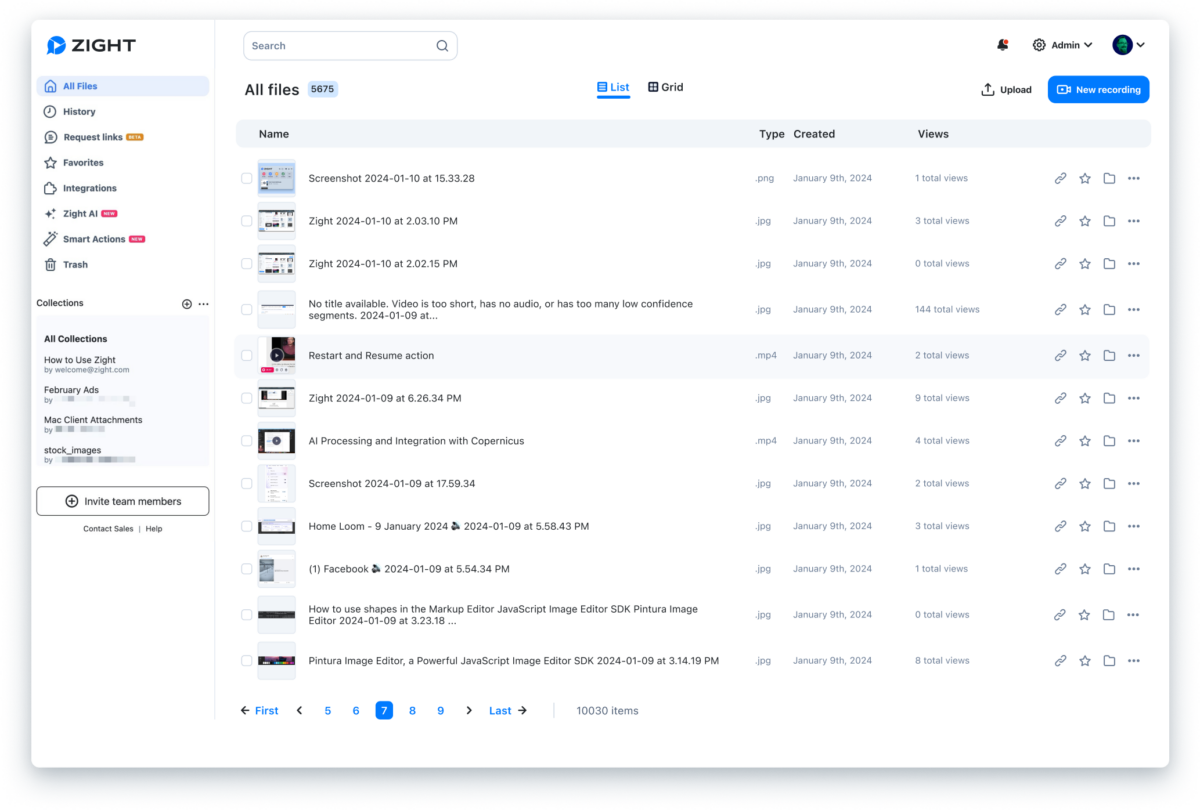Open the Admin dropdown
The height and width of the screenshot is (810, 1200).
click(x=1062, y=44)
